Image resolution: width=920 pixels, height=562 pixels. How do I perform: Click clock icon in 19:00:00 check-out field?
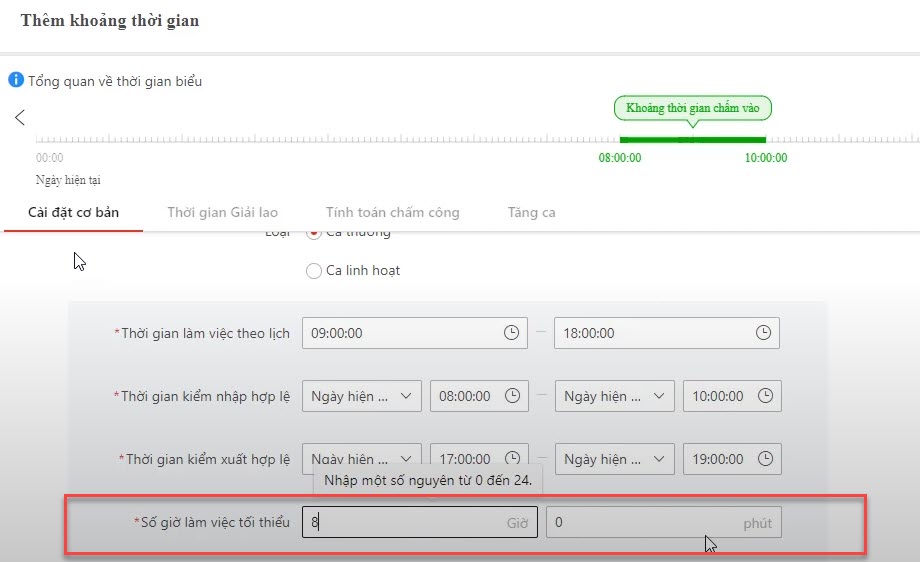(x=765, y=459)
